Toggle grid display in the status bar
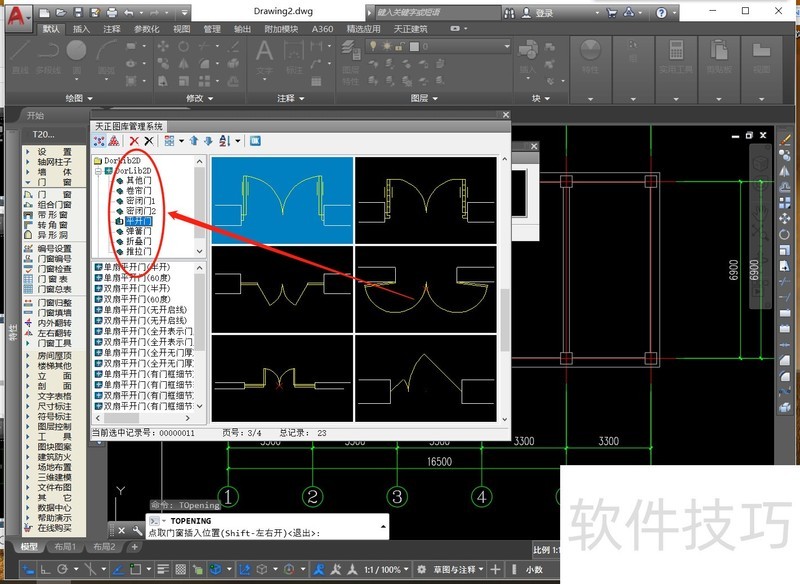 click(x=179, y=571)
